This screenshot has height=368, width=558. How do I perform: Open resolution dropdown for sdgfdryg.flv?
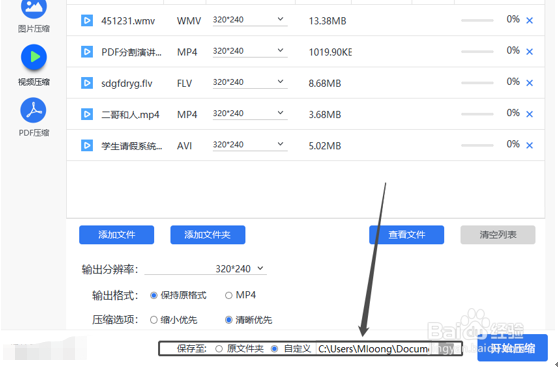(250, 83)
